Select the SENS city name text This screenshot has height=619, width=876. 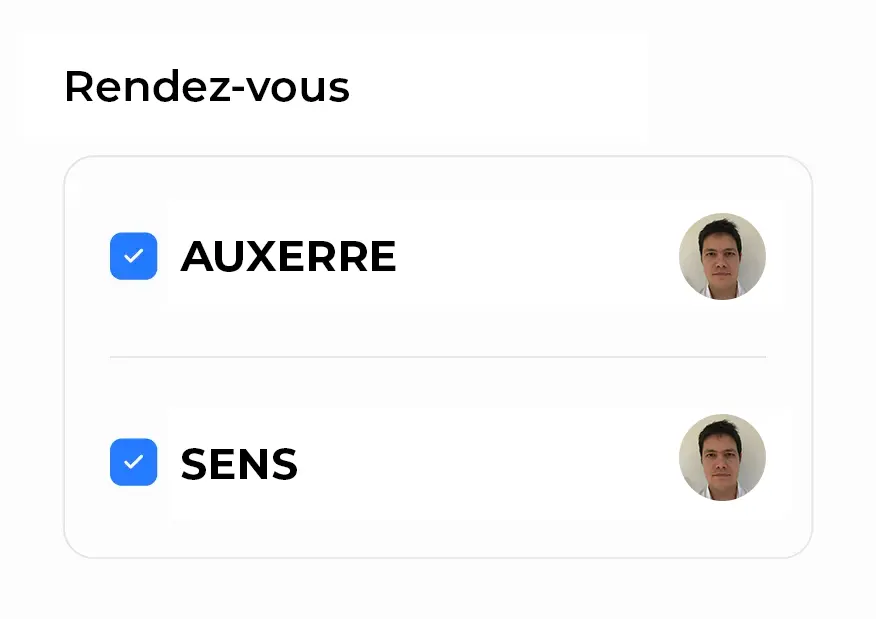[x=239, y=464]
